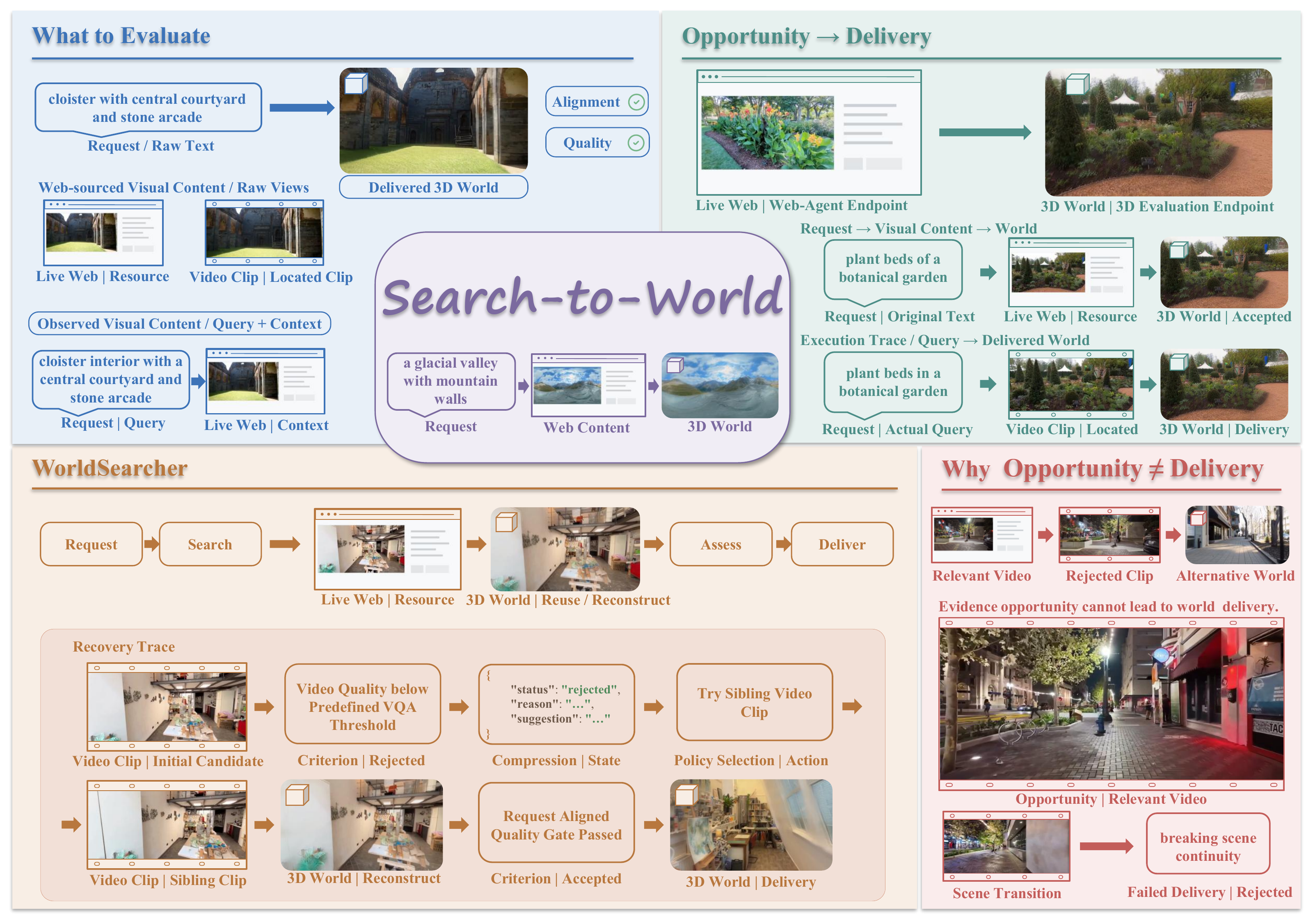Open the Rejected Clip thumbnail
Screen dimensions: 1313x924
click(x=1109, y=535)
